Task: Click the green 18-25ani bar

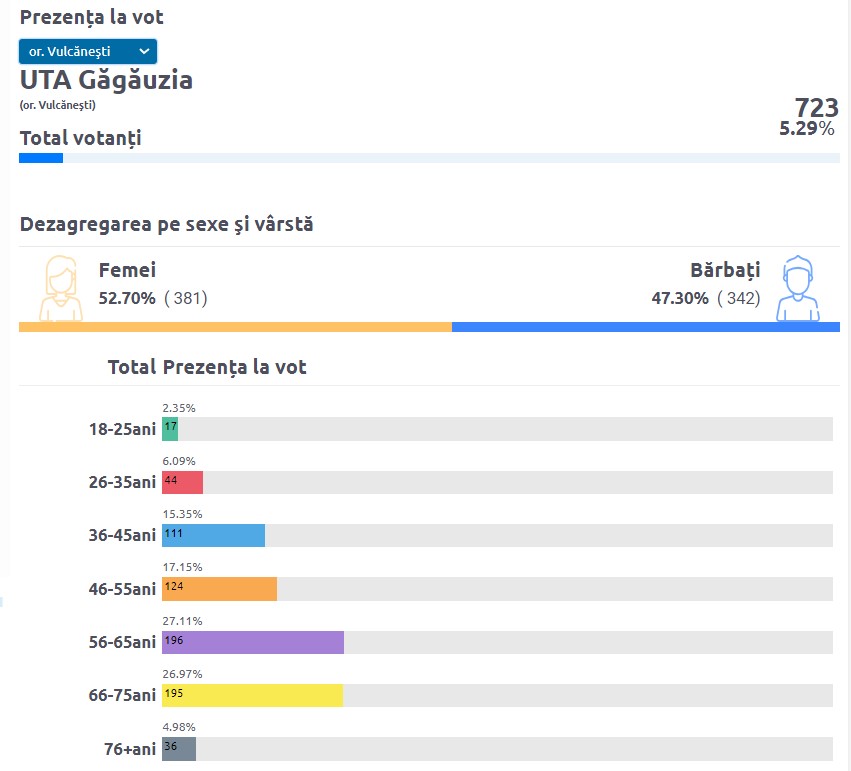Action: pyautogui.click(x=170, y=429)
